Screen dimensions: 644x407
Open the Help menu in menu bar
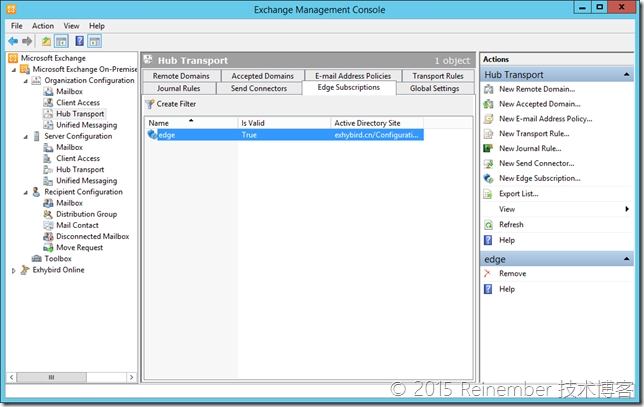[x=97, y=26]
